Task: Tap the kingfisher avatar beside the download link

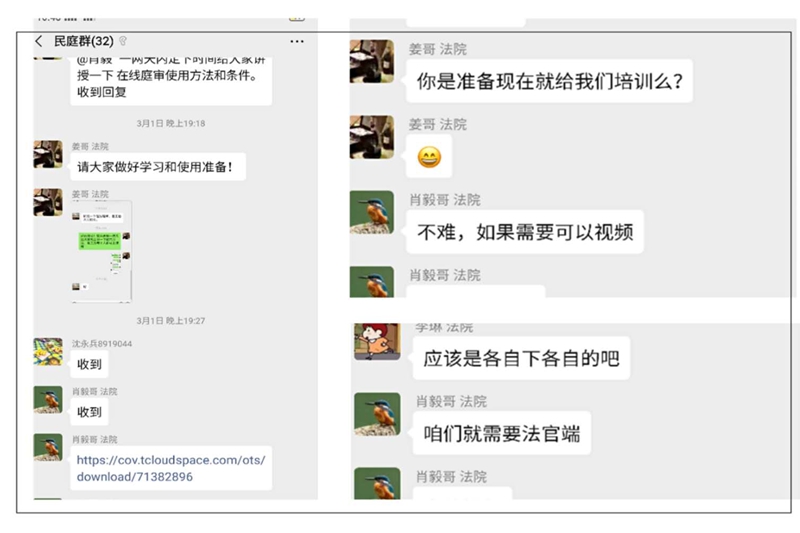Action: (48, 447)
